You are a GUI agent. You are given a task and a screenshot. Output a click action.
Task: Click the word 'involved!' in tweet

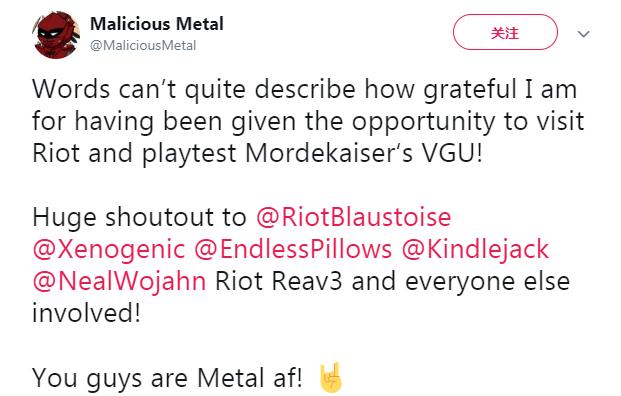(x=86, y=312)
